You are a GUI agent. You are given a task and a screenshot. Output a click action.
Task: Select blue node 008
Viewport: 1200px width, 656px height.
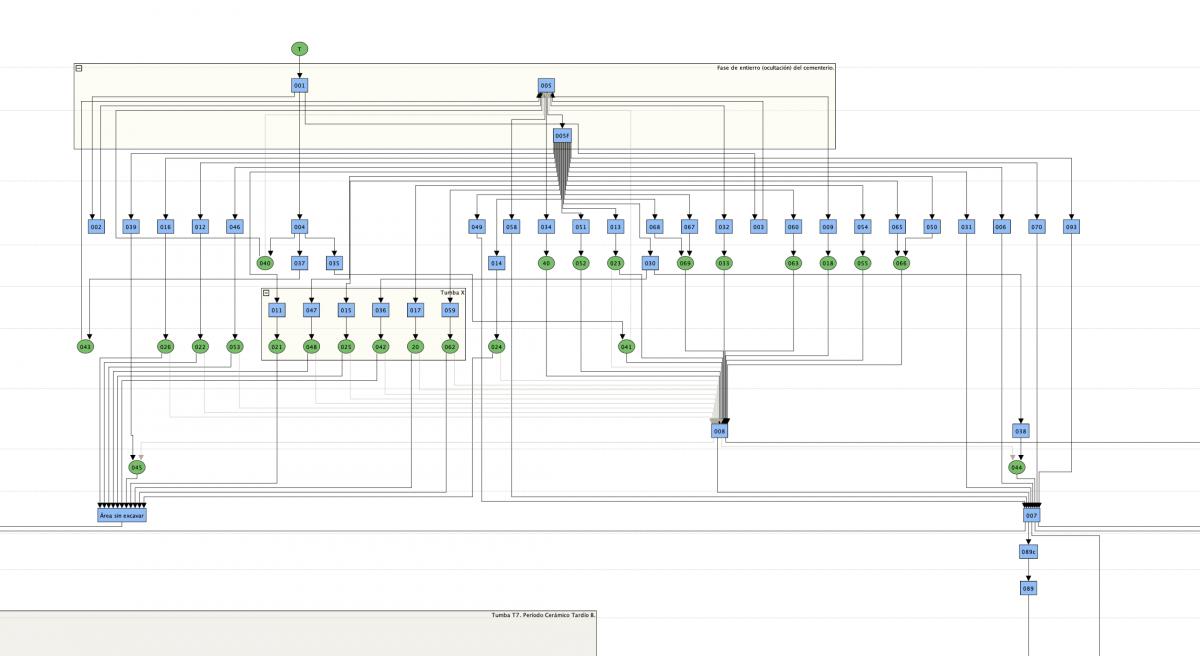click(x=719, y=431)
